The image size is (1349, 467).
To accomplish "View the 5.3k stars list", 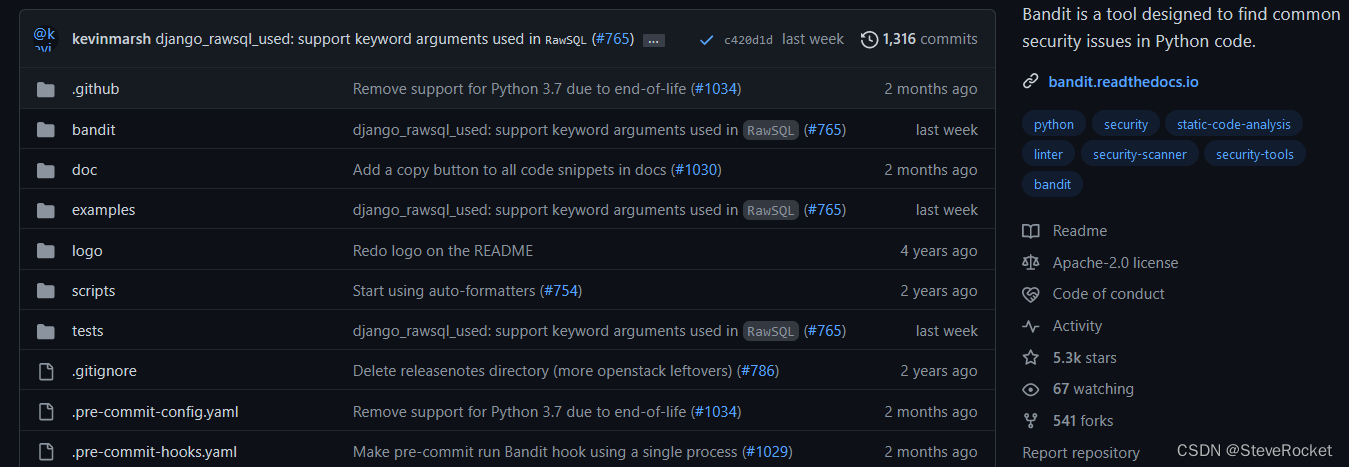I will (1085, 358).
